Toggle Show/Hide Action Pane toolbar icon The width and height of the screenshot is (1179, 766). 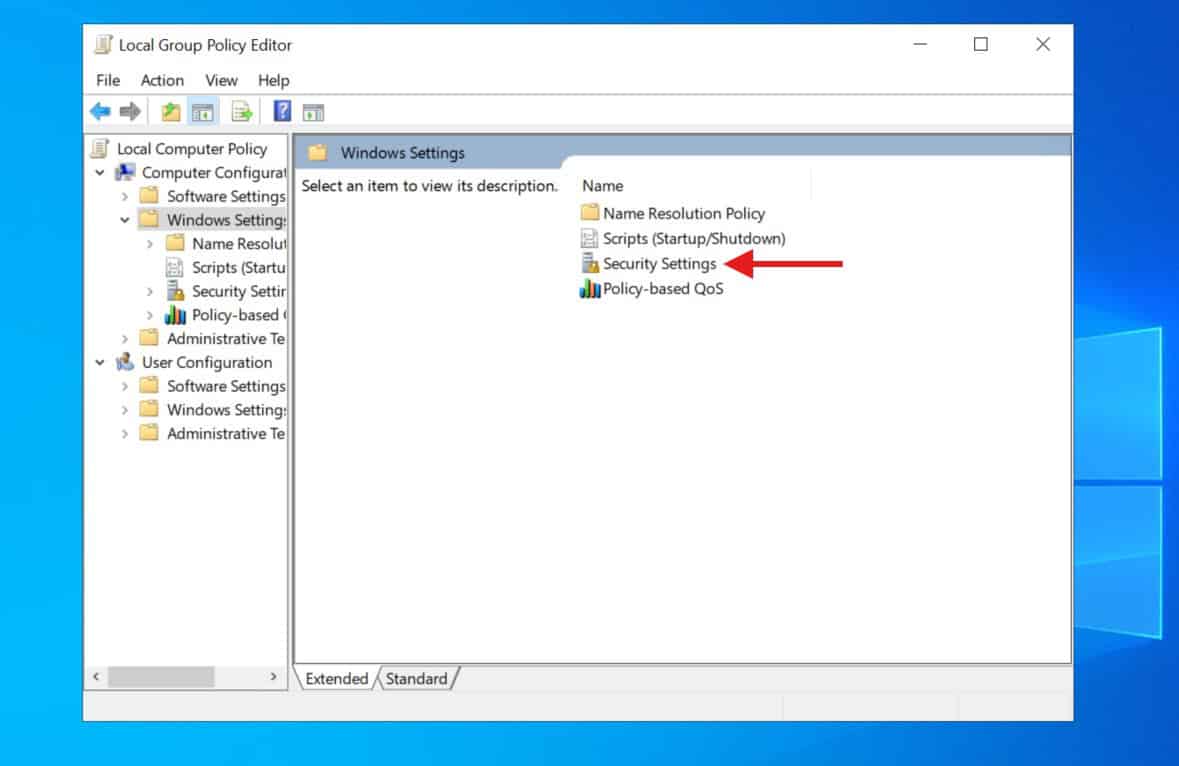314,113
